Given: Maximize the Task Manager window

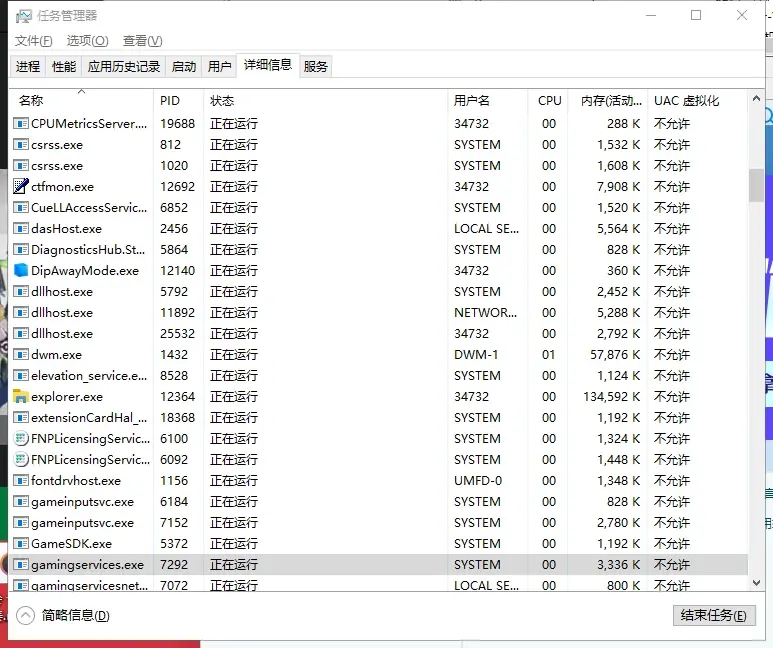Looking at the screenshot, I should [696, 15].
